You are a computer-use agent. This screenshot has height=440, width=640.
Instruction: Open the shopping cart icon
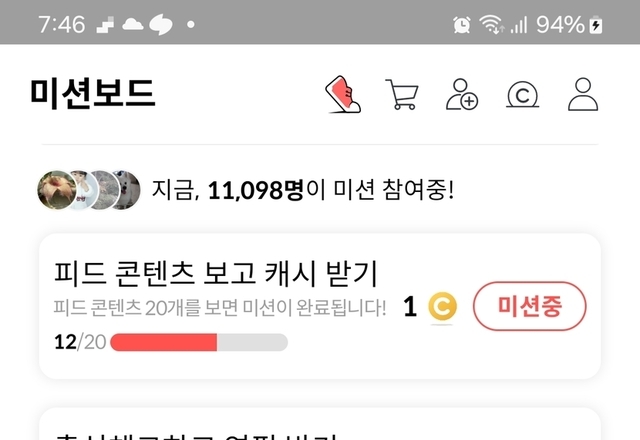pos(402,94)
